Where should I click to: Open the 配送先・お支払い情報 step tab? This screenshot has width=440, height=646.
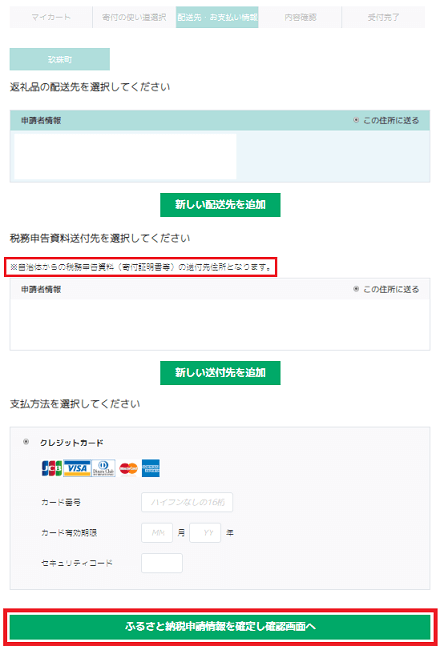click(x=217, y=17)
